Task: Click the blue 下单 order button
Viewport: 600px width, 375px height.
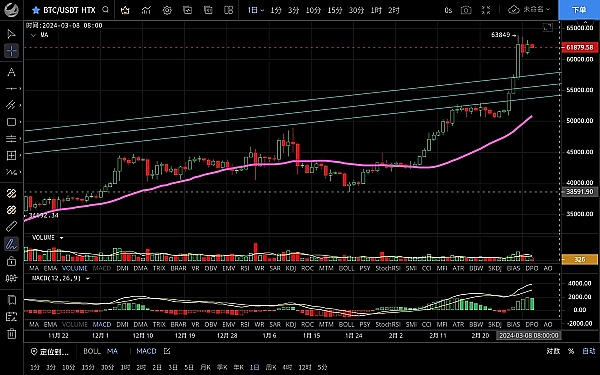Action: 579,10
